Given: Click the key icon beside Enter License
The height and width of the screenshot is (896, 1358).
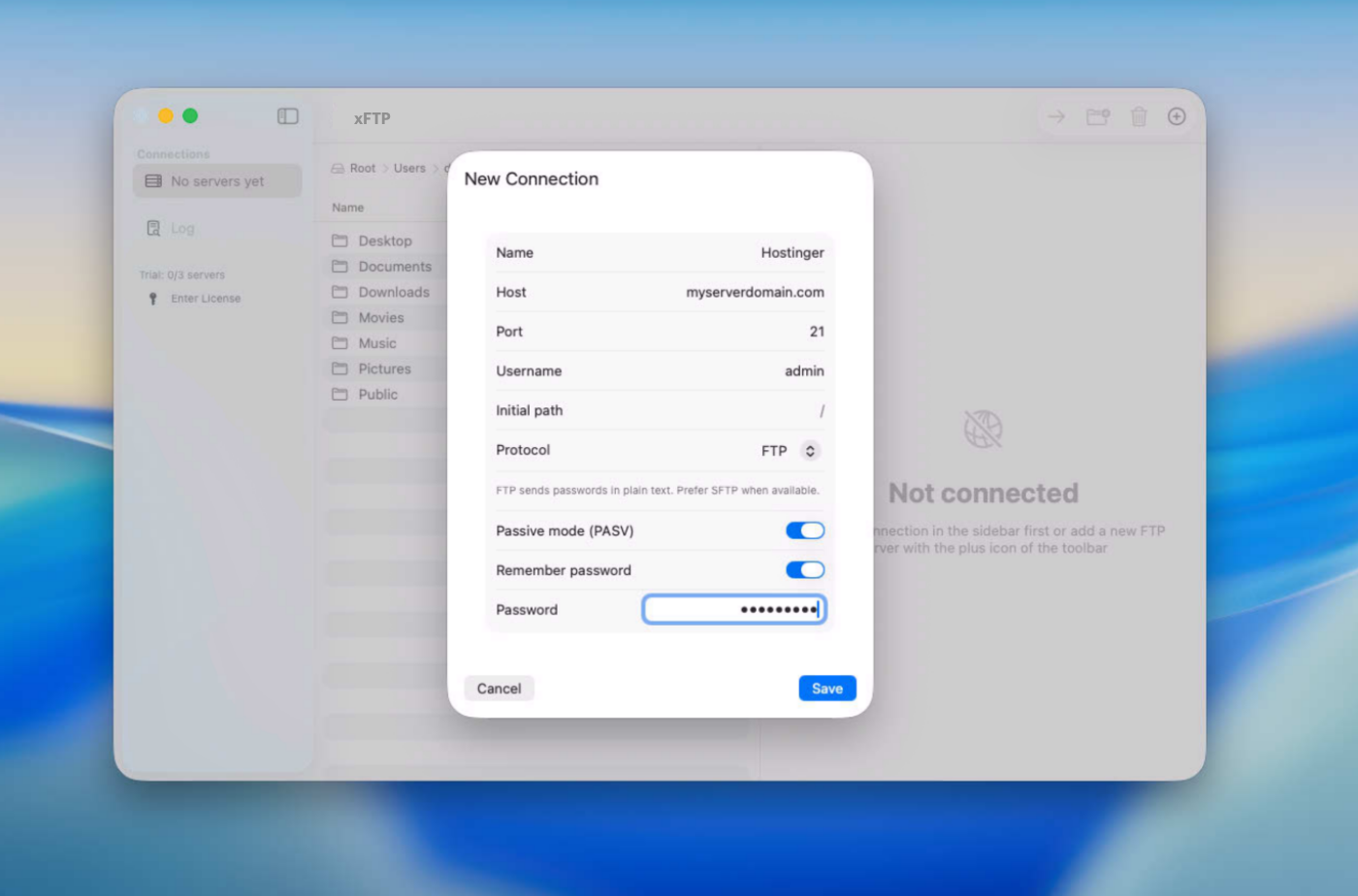Looking at the screenshot, I should click(152, 299).
